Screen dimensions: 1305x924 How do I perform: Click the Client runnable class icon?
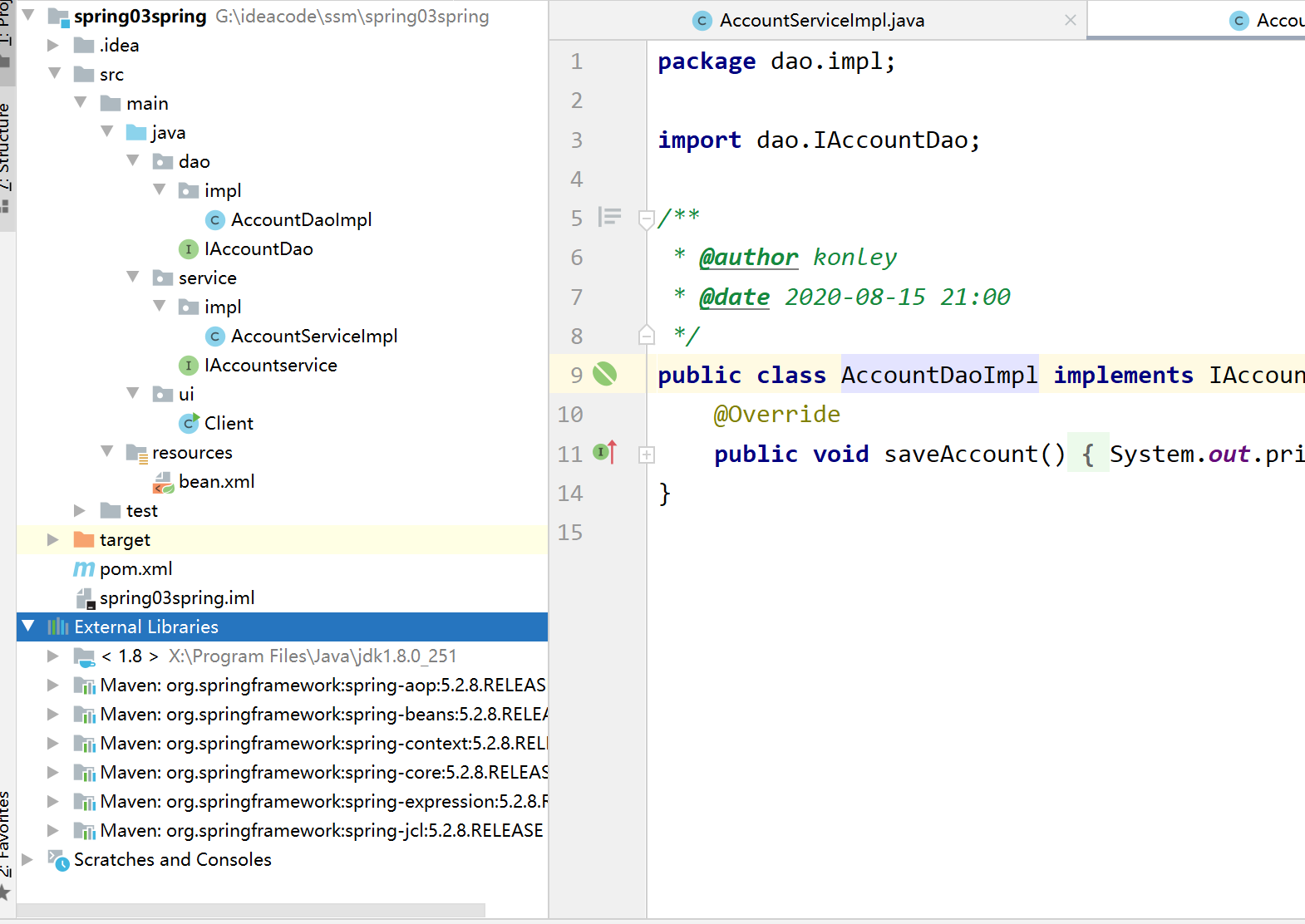[189, 424]
